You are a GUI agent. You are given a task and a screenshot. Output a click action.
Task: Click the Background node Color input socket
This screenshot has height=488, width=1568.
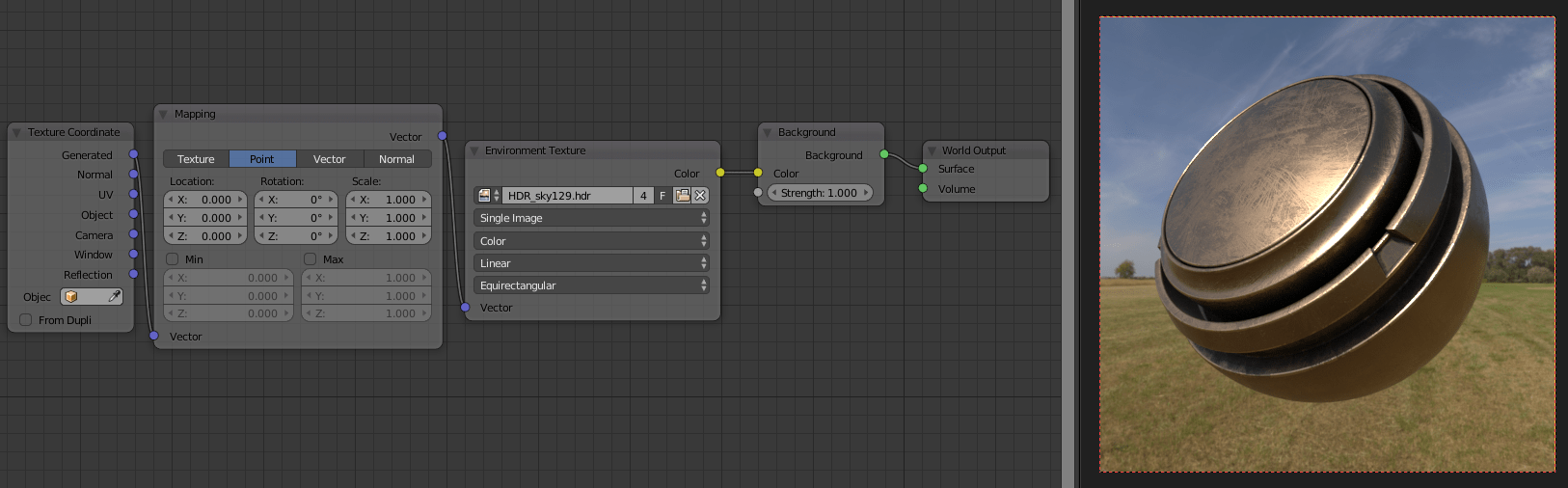pyautogui.click(x=758, y=173)
